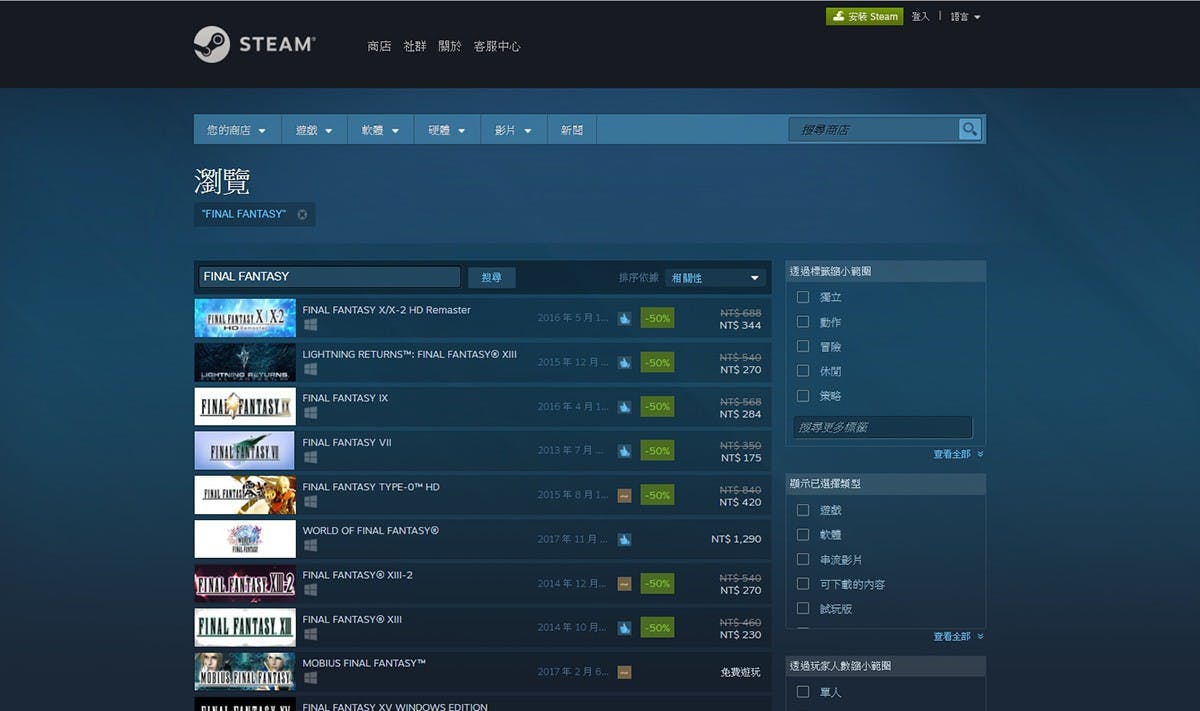
Task: Open the 語言 language dropdown
Action: [x=965, y=17]
